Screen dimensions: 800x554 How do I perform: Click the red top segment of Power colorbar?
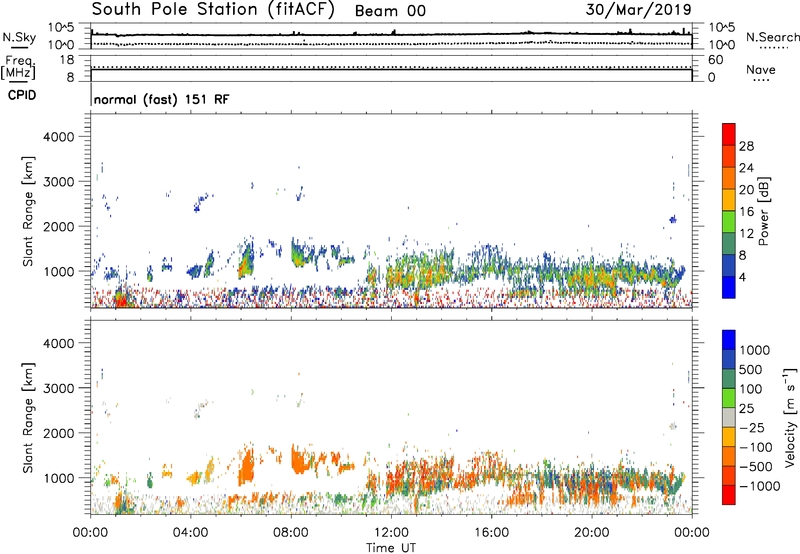tap(729, 135)
